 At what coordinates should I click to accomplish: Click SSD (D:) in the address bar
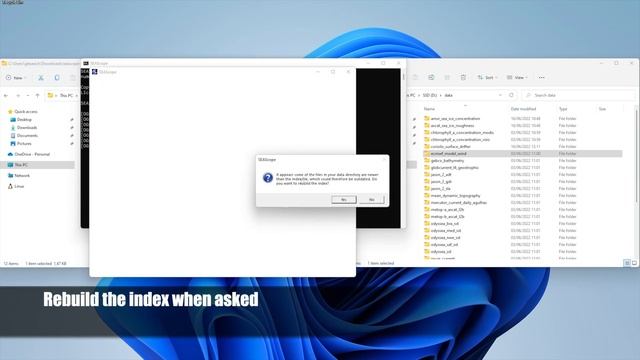click(429, 95)
